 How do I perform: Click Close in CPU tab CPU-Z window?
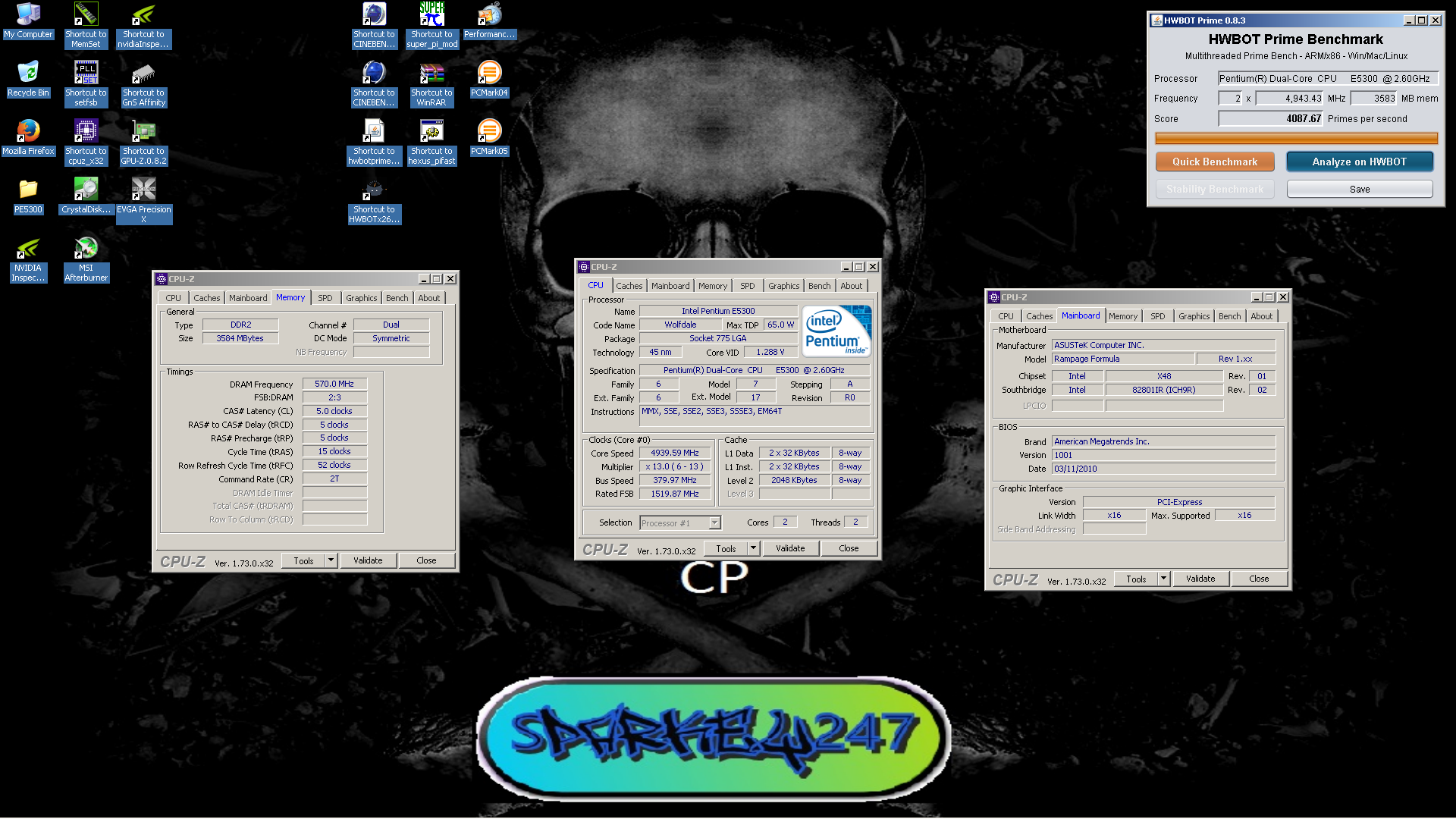coord(849,548)
